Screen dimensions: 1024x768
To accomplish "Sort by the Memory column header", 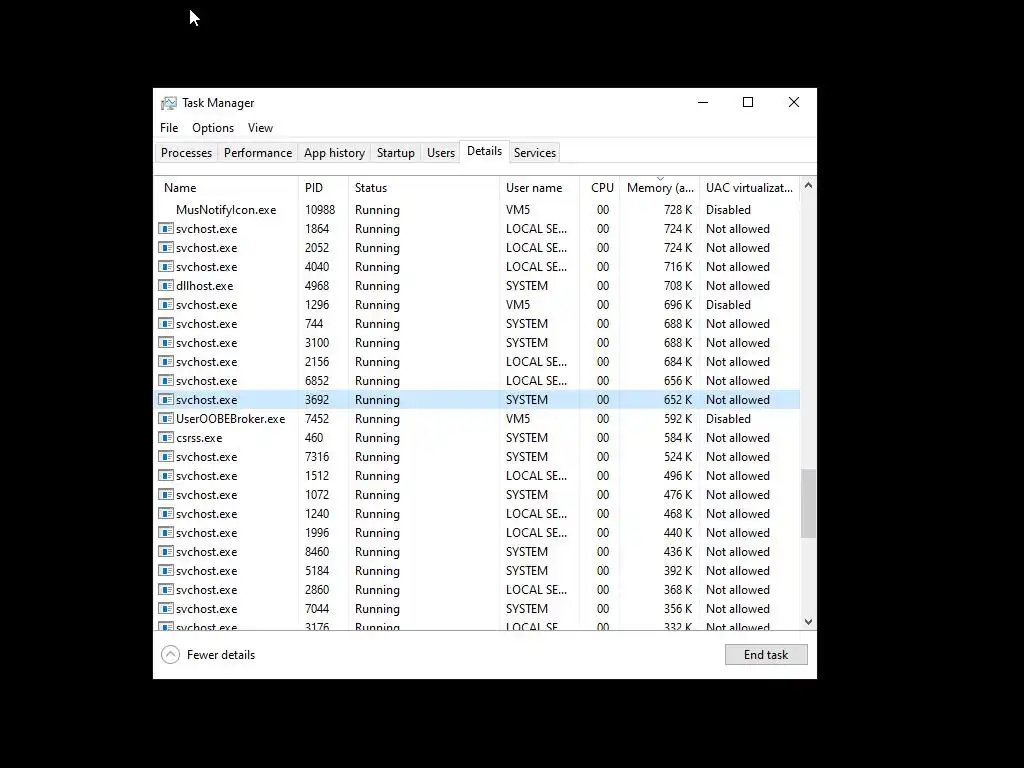I will pyautogui.click(x=660, y=187).
